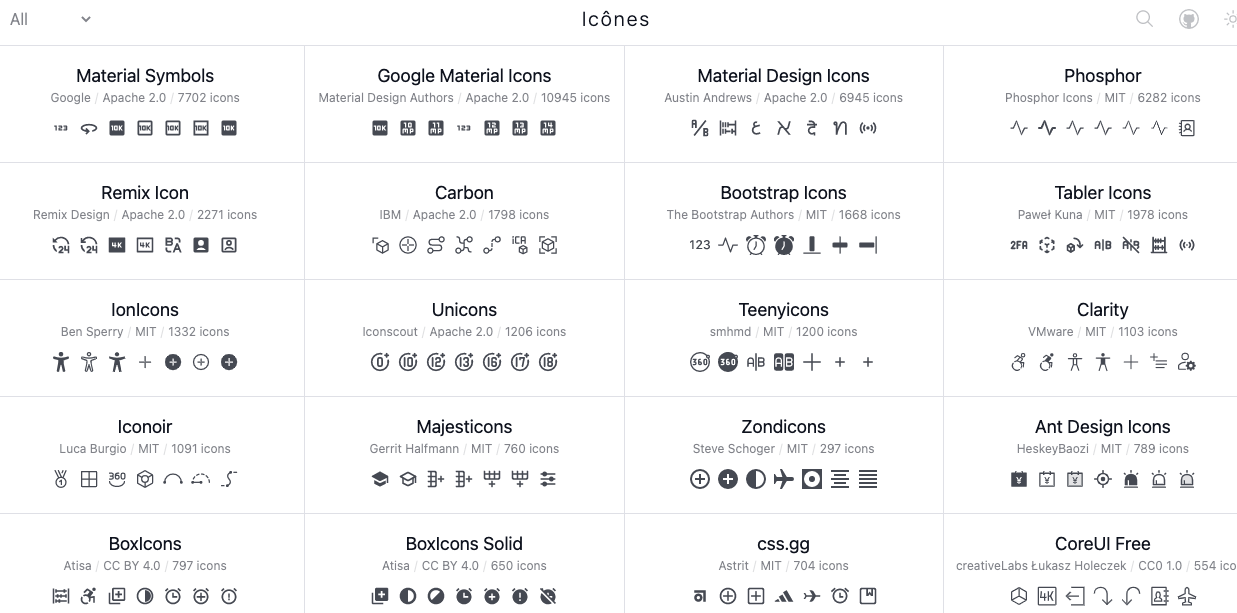The width and height of the screenshot is (1237, 613).
Task: Click the airplane icon in Zondicons
Action: pos(784,480)
